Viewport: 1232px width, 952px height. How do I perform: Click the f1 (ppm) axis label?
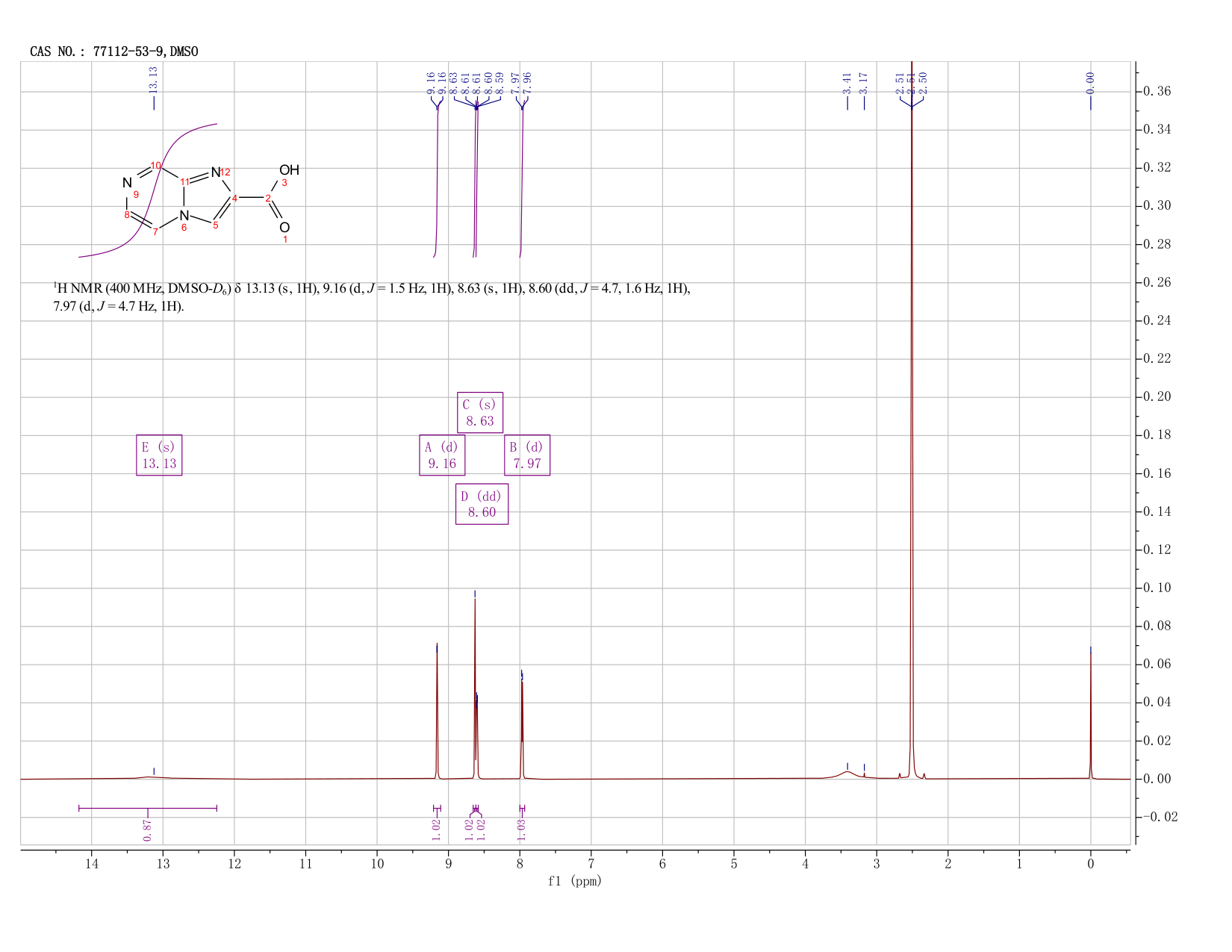click(x=575, y=881)
